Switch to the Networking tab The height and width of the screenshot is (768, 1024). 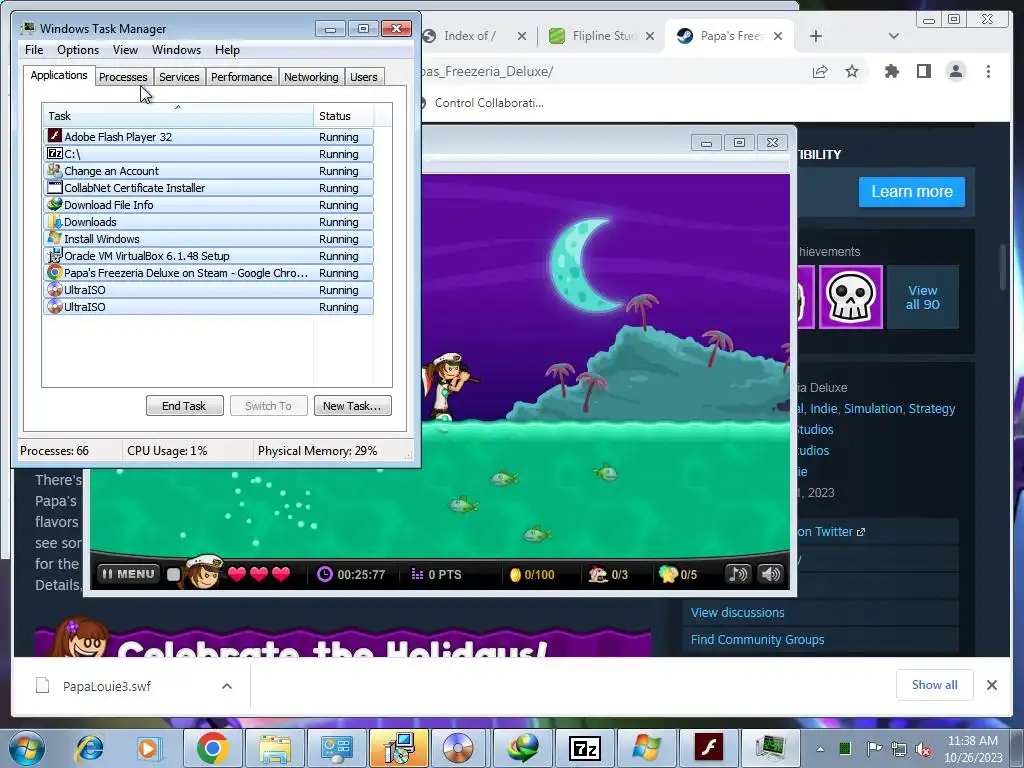point(311,77)
